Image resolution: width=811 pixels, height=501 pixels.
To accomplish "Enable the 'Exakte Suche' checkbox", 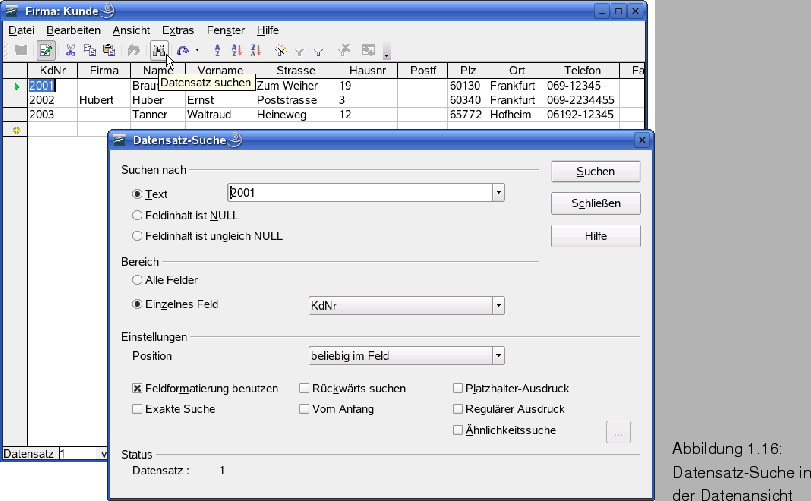I will (138, 409).
